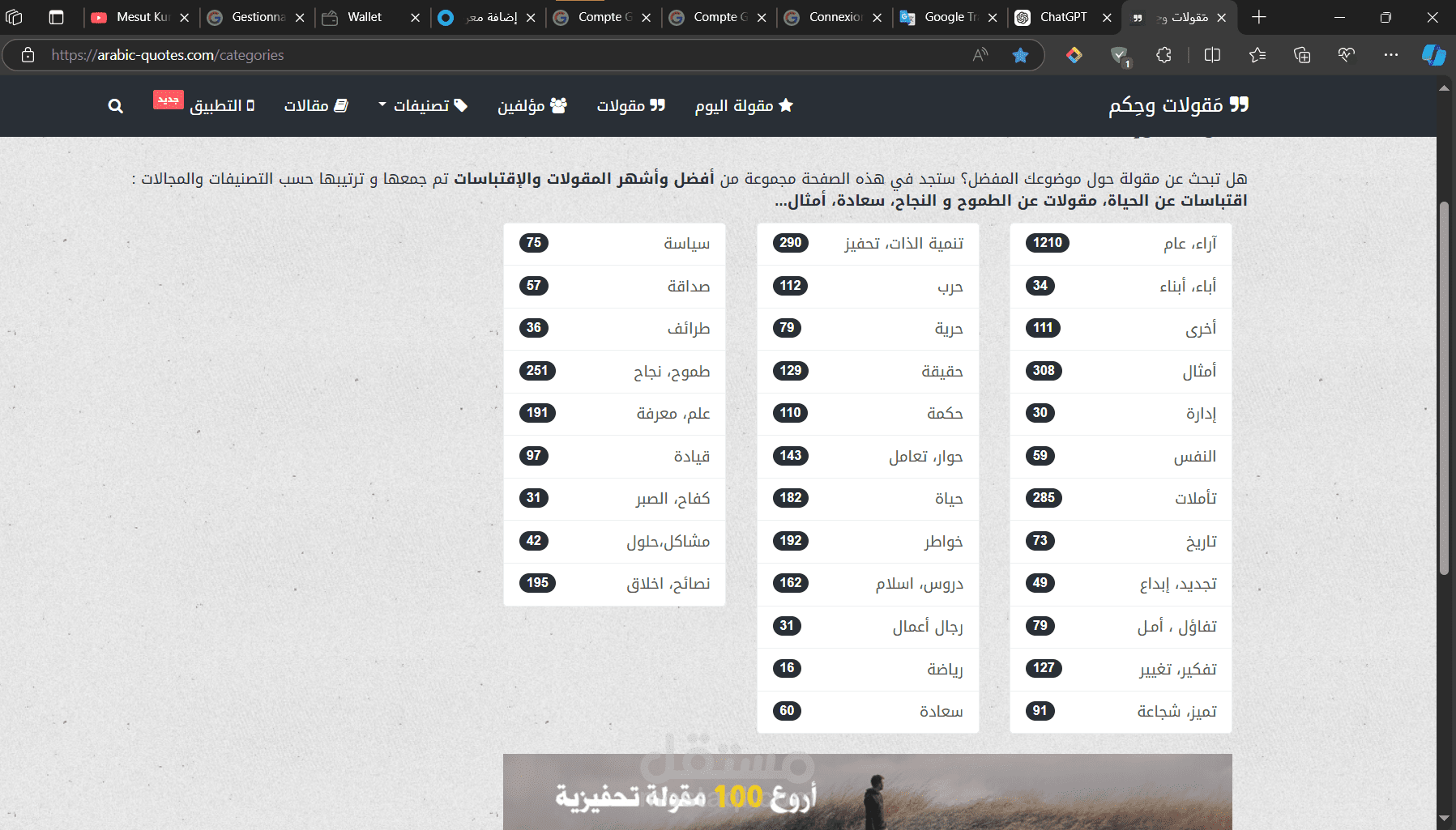The width and height of the screenshot is (1456, 830).
Task: Open the دروس، اسلام category row
Action: [868, 584]
